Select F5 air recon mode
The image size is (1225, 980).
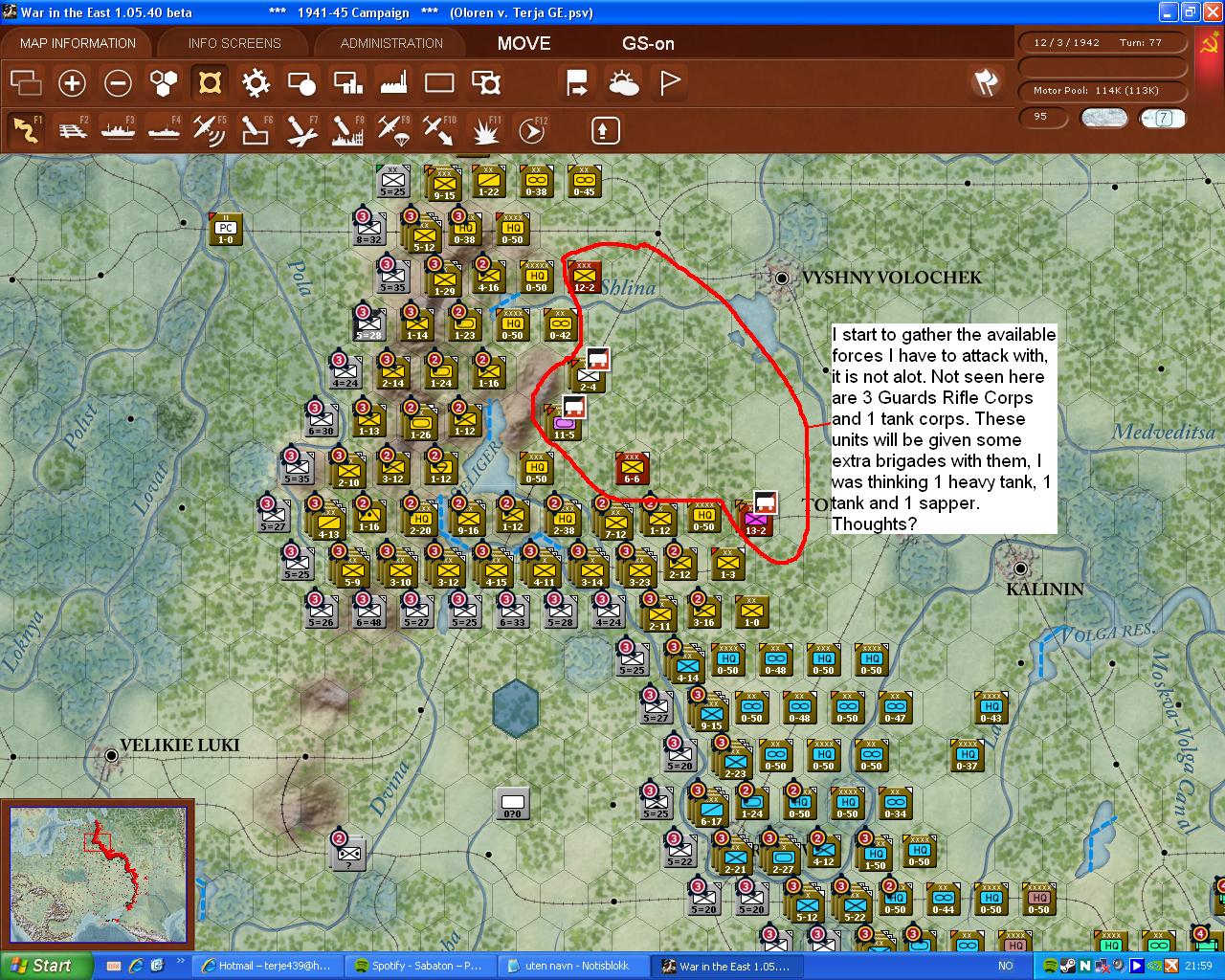click(x=210, y=129)
